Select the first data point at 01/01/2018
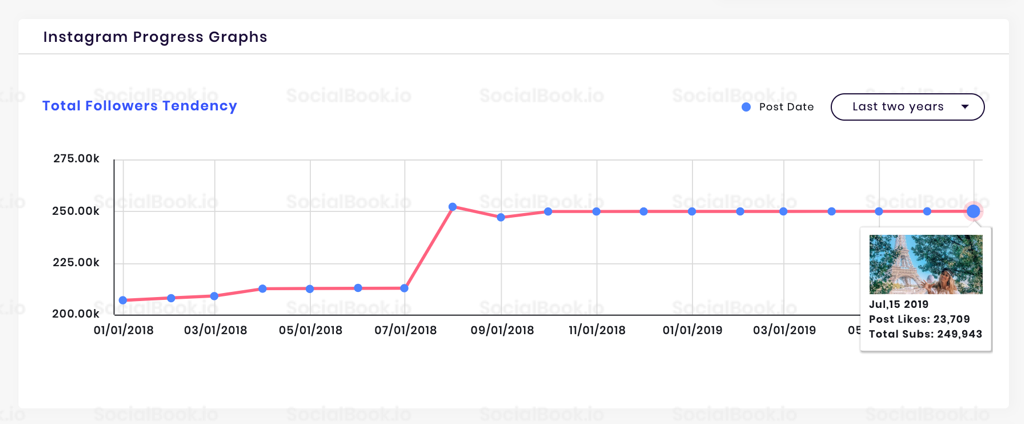Image resolution: width=1024 pixels, height=424 pixels. tap(123, 300)
